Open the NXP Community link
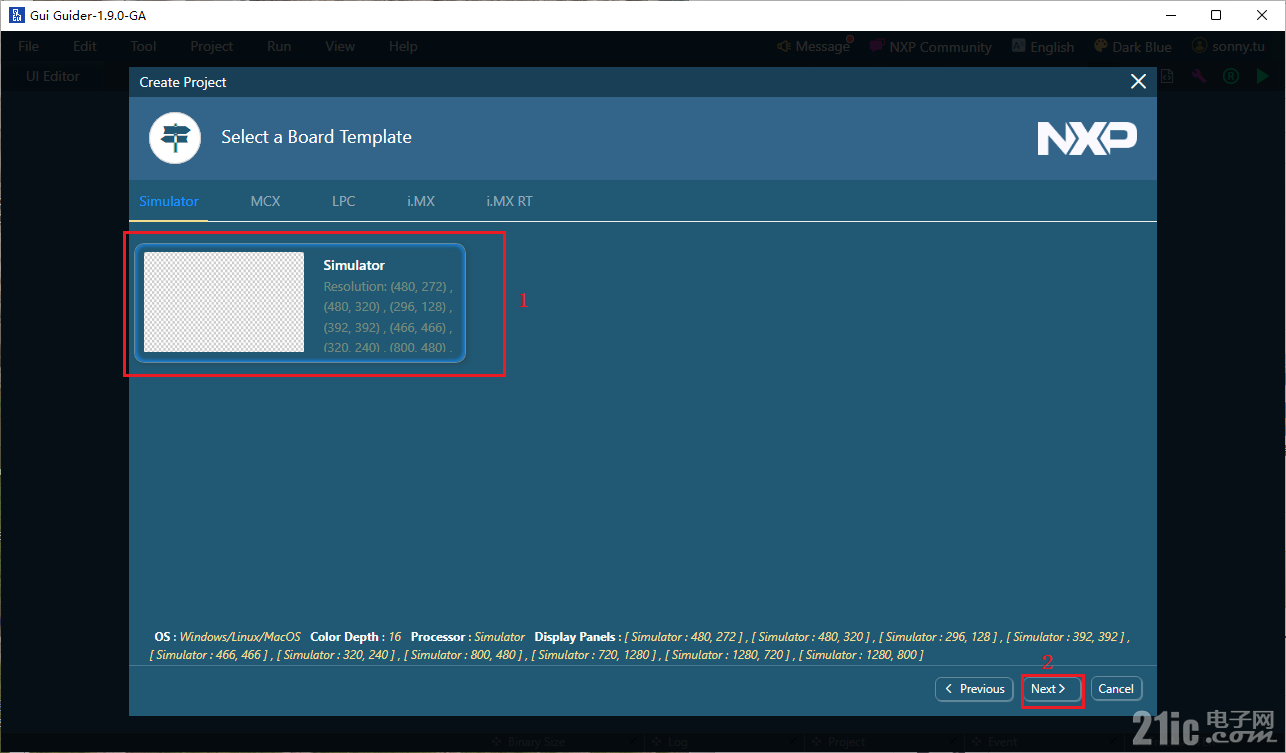1286x753 pixels. click(930, 46)
